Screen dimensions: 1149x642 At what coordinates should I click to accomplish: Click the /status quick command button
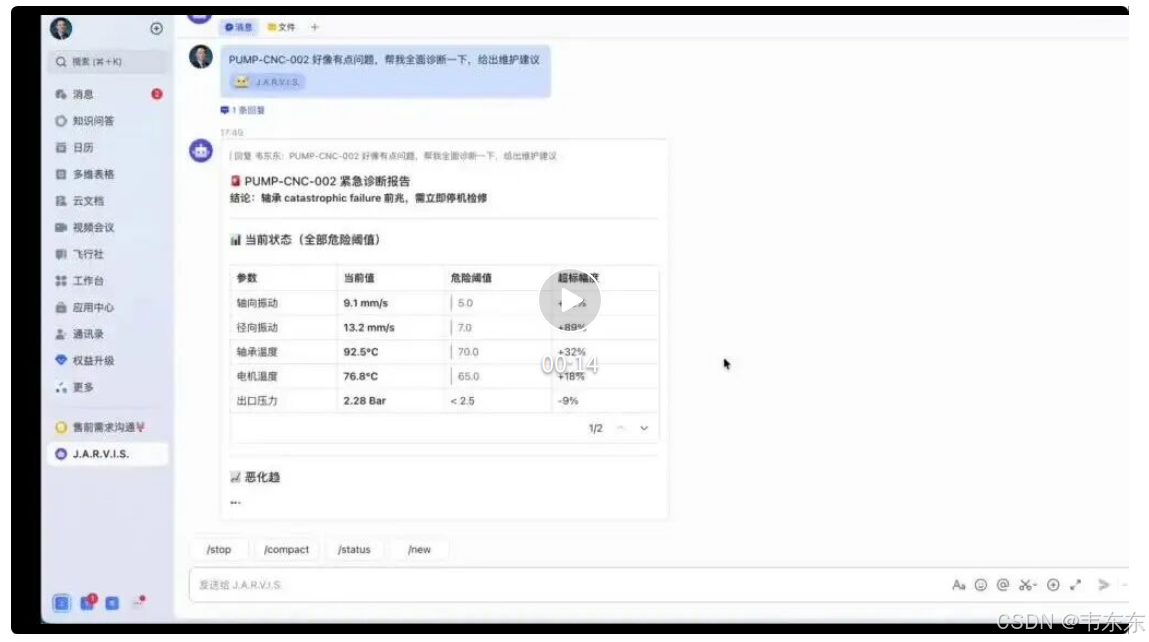point(355,550)
